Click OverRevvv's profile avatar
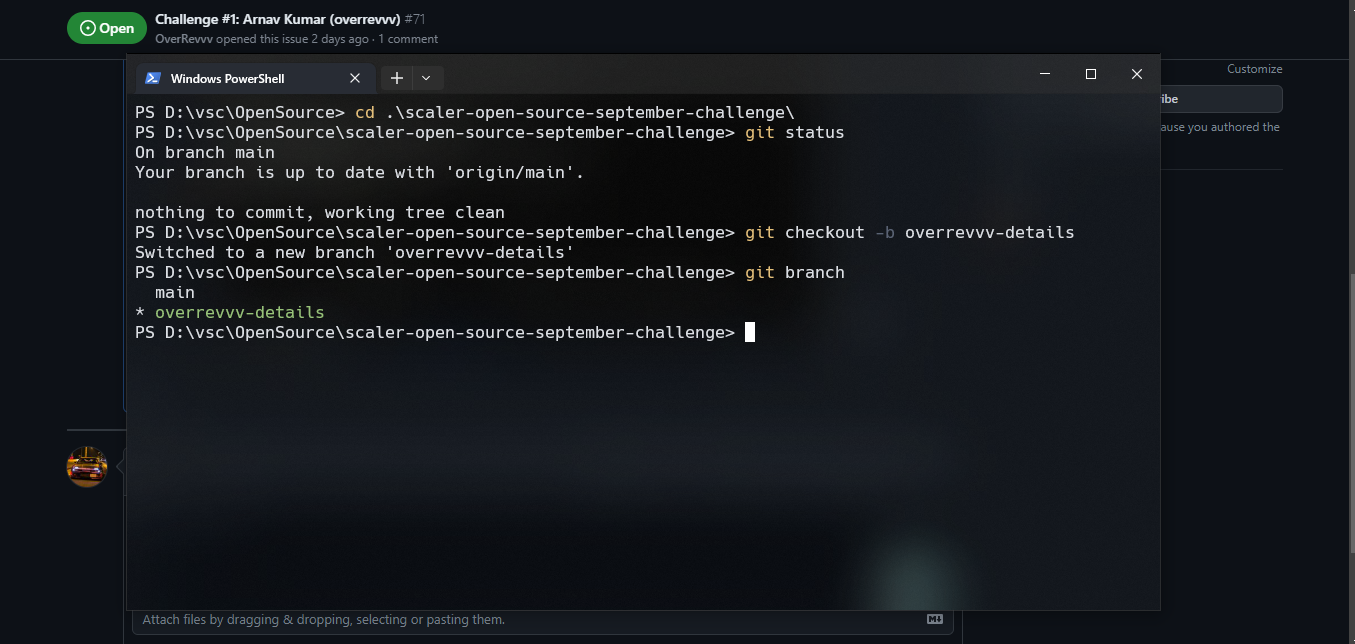The image size is (1355, 644). [x=86, y=466]
